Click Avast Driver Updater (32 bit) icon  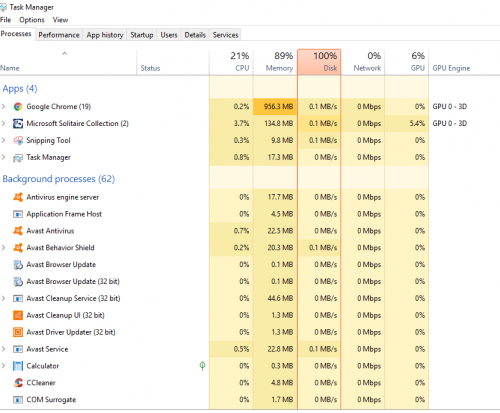[18, 332]
